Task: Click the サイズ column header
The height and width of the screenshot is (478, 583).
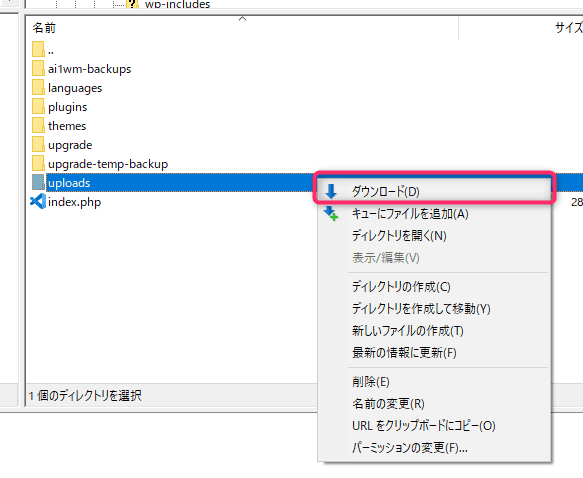Action: (568, 28)
